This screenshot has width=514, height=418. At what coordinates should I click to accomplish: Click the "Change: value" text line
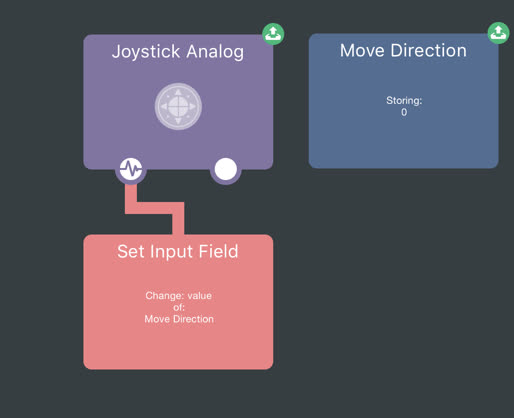[178, 296]
